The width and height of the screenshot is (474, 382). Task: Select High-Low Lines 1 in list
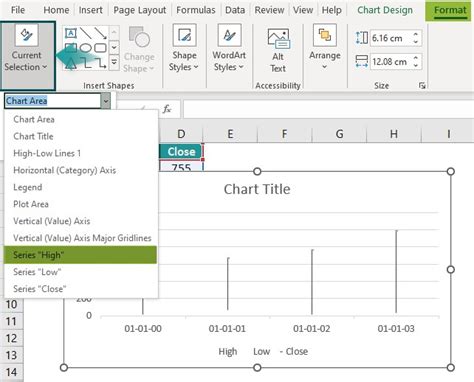tap(81, 153)
